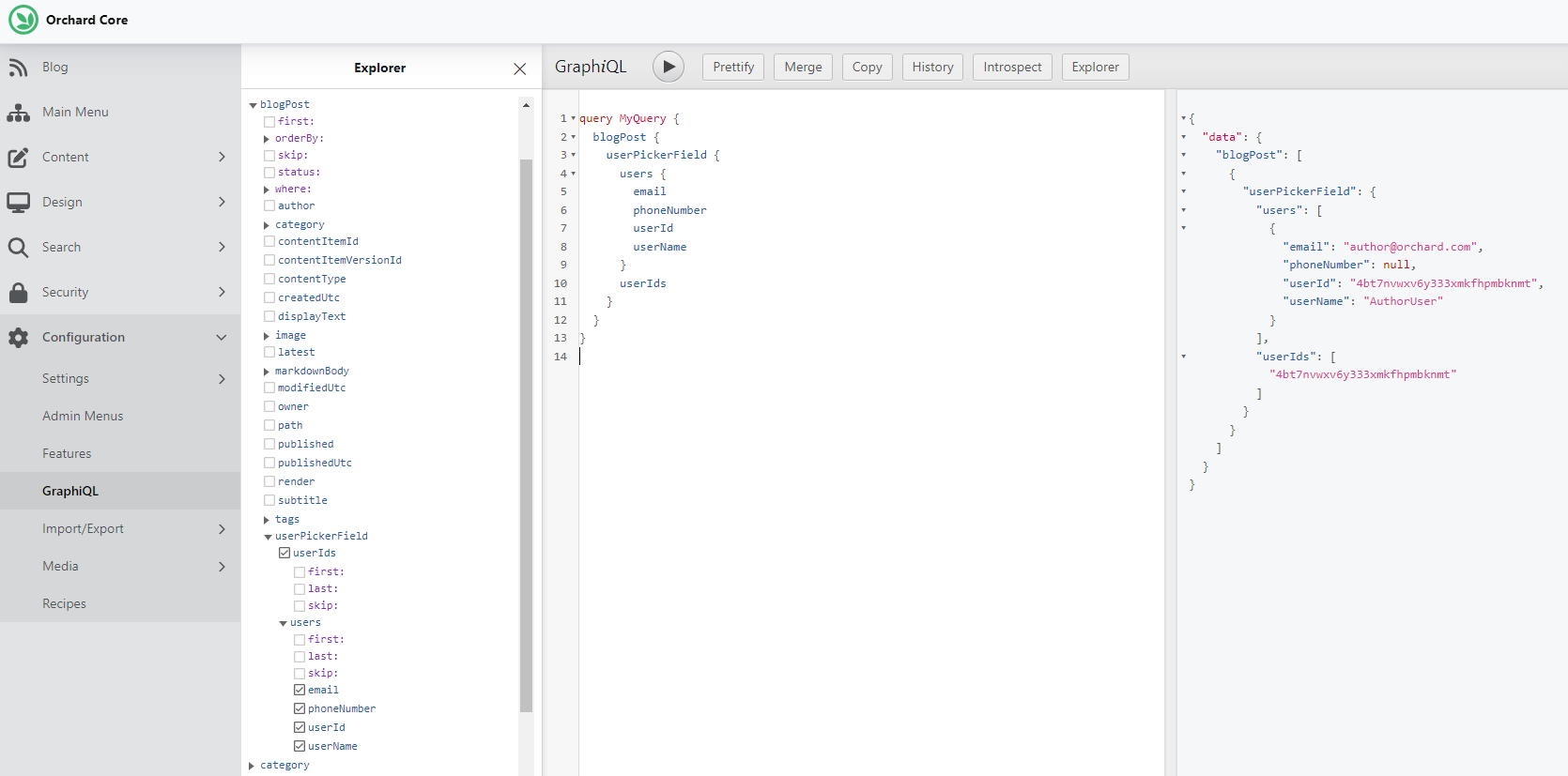The width and height of the screenshot is (1568, 776).
Task: Open the History panel button
Action: [x=932, y=68]
